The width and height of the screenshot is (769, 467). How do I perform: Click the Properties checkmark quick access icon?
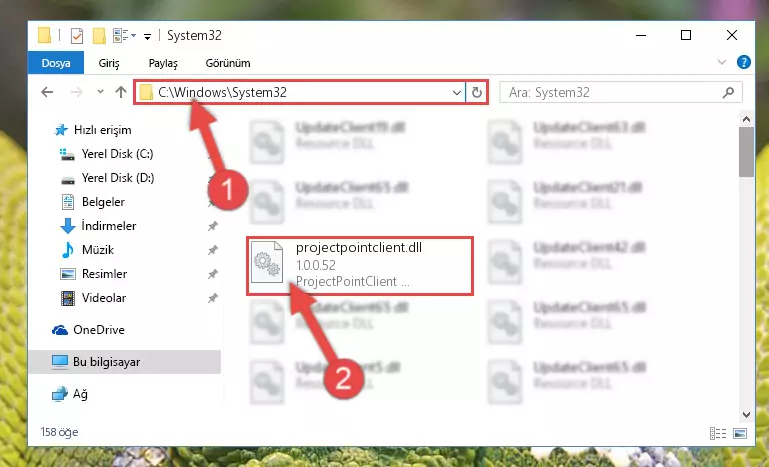click(x=77, y=36)
